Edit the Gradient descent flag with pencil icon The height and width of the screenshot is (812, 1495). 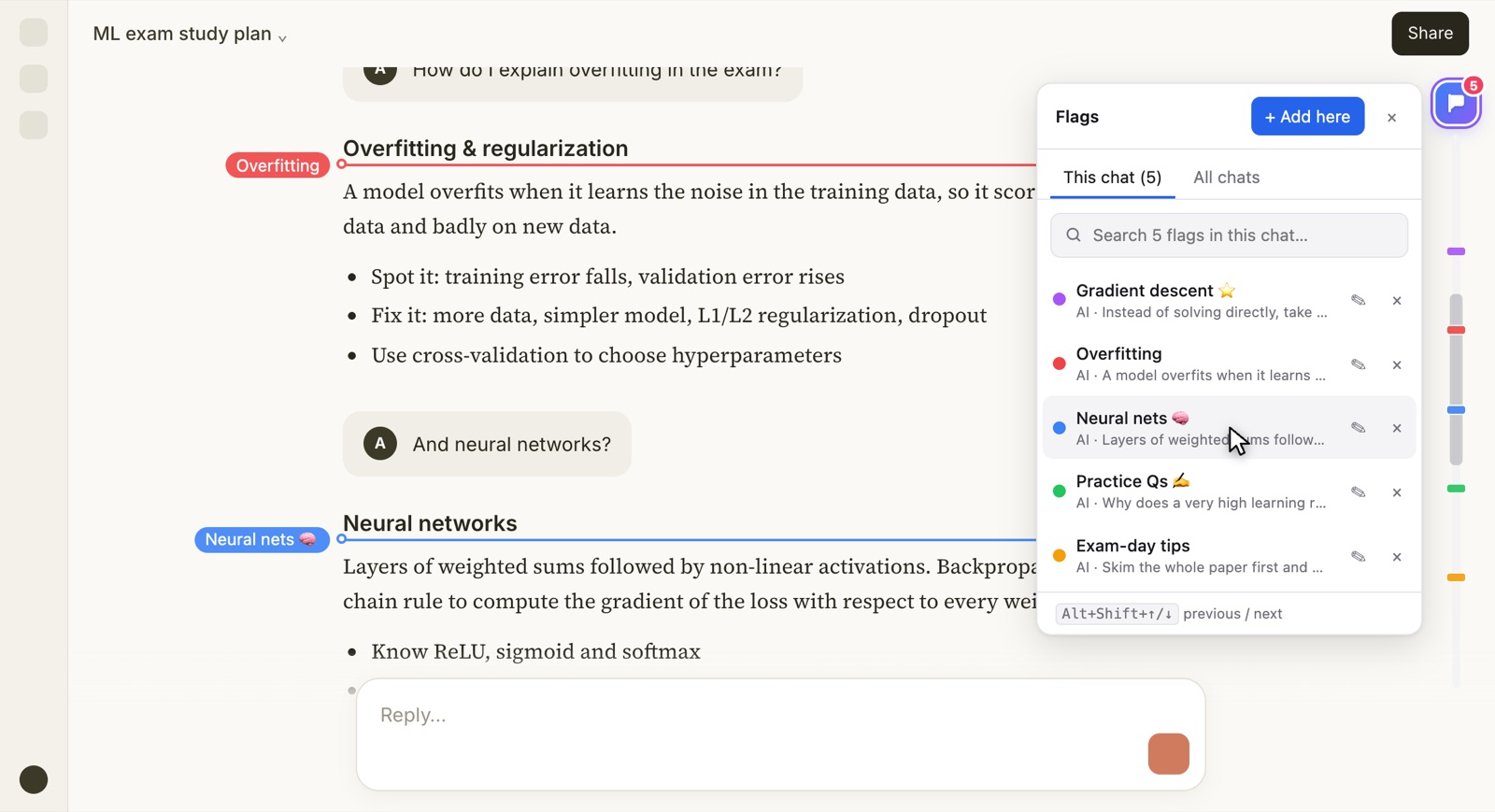click(x=1359, y=301)
